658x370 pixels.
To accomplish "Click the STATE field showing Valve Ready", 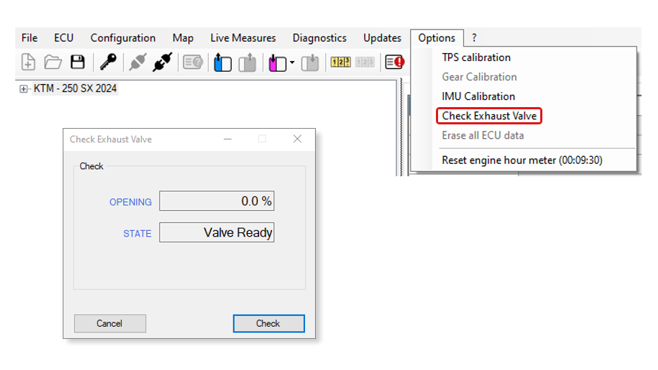I will pos(217,232).
